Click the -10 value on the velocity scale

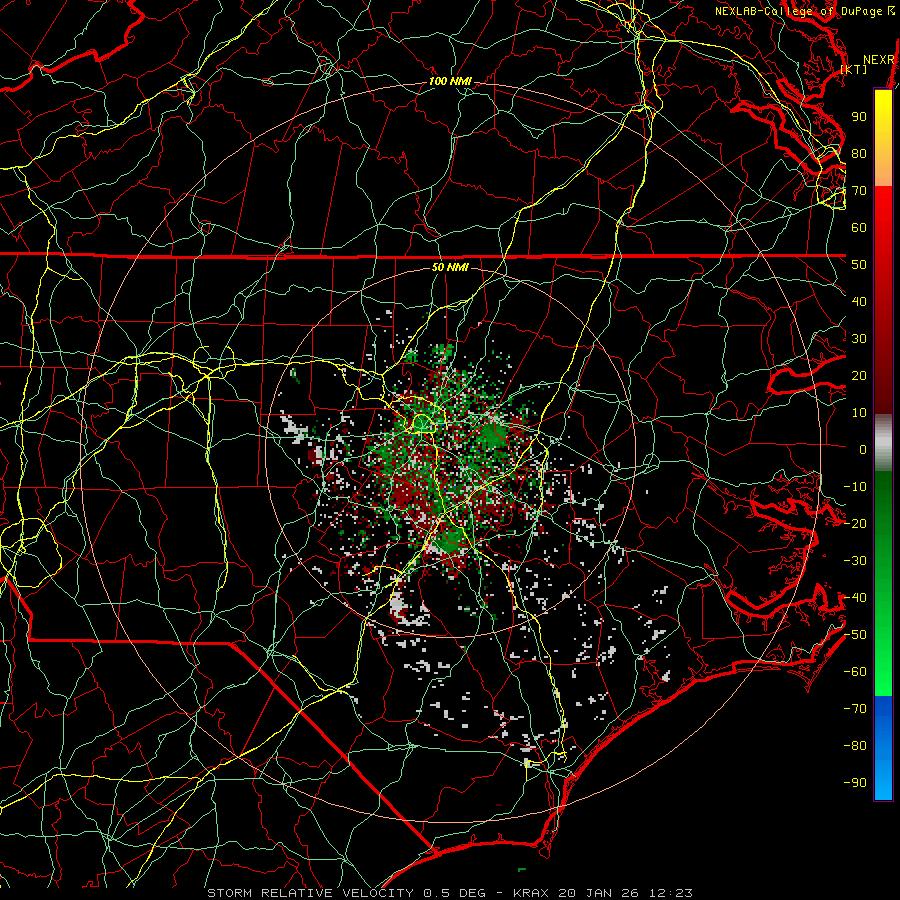coord(855,487)
